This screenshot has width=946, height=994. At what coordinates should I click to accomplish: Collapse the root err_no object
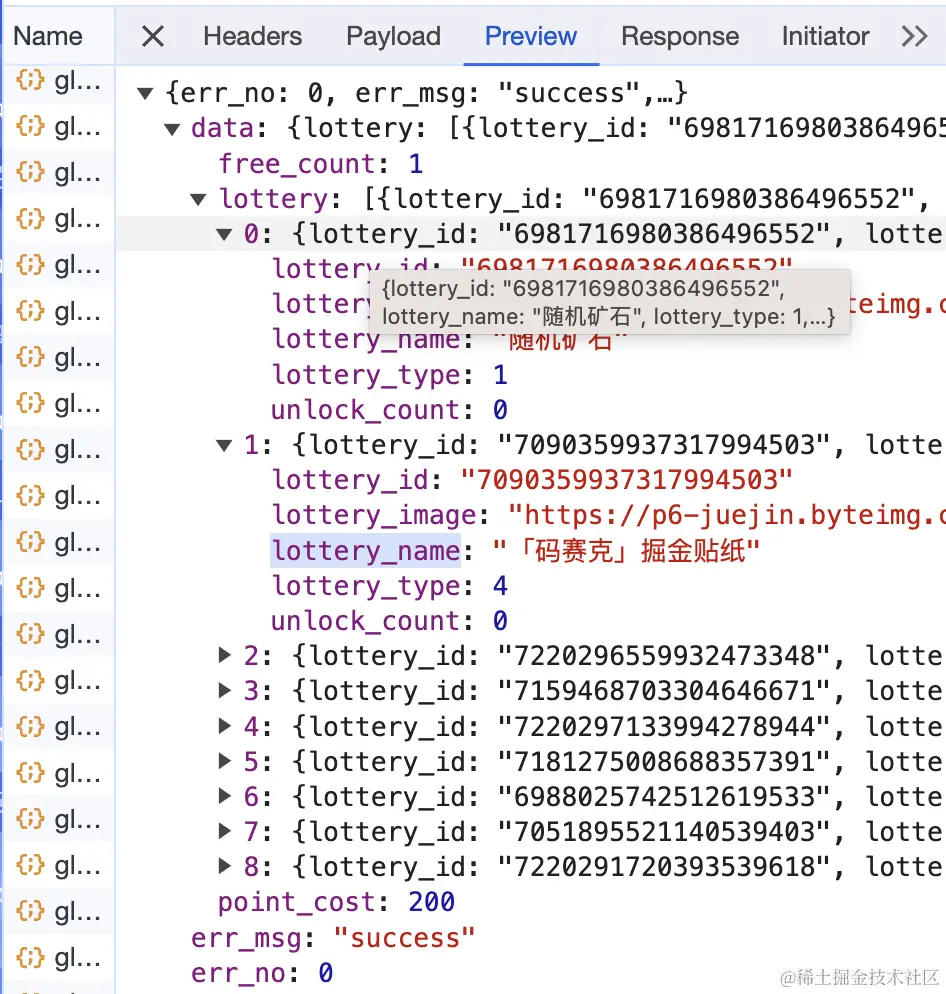click(145, 94)
